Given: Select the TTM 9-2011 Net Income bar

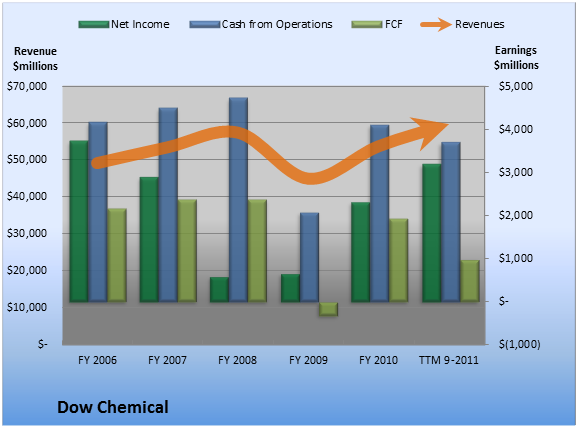Looking at the screenshot, I should point(432,233).
